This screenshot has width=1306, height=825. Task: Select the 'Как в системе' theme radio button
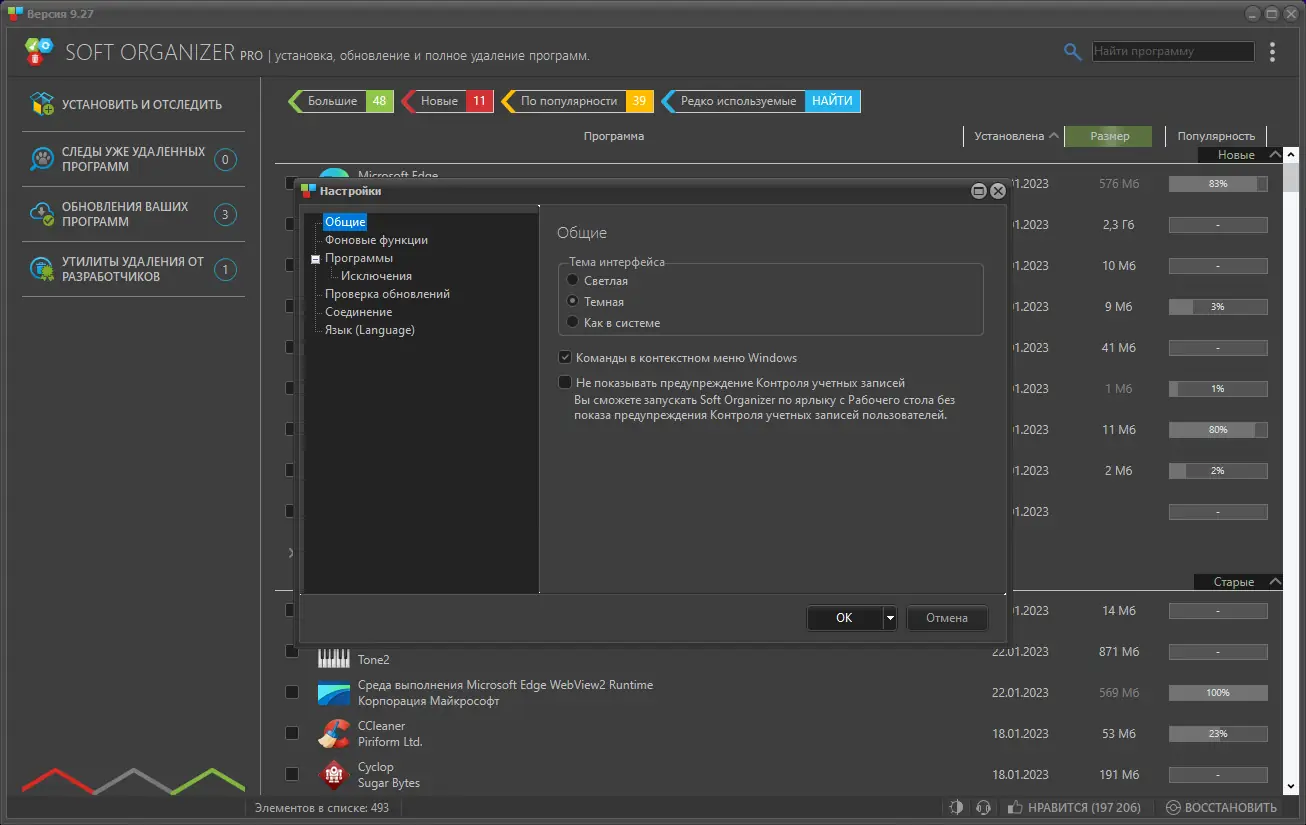point(573,322)
